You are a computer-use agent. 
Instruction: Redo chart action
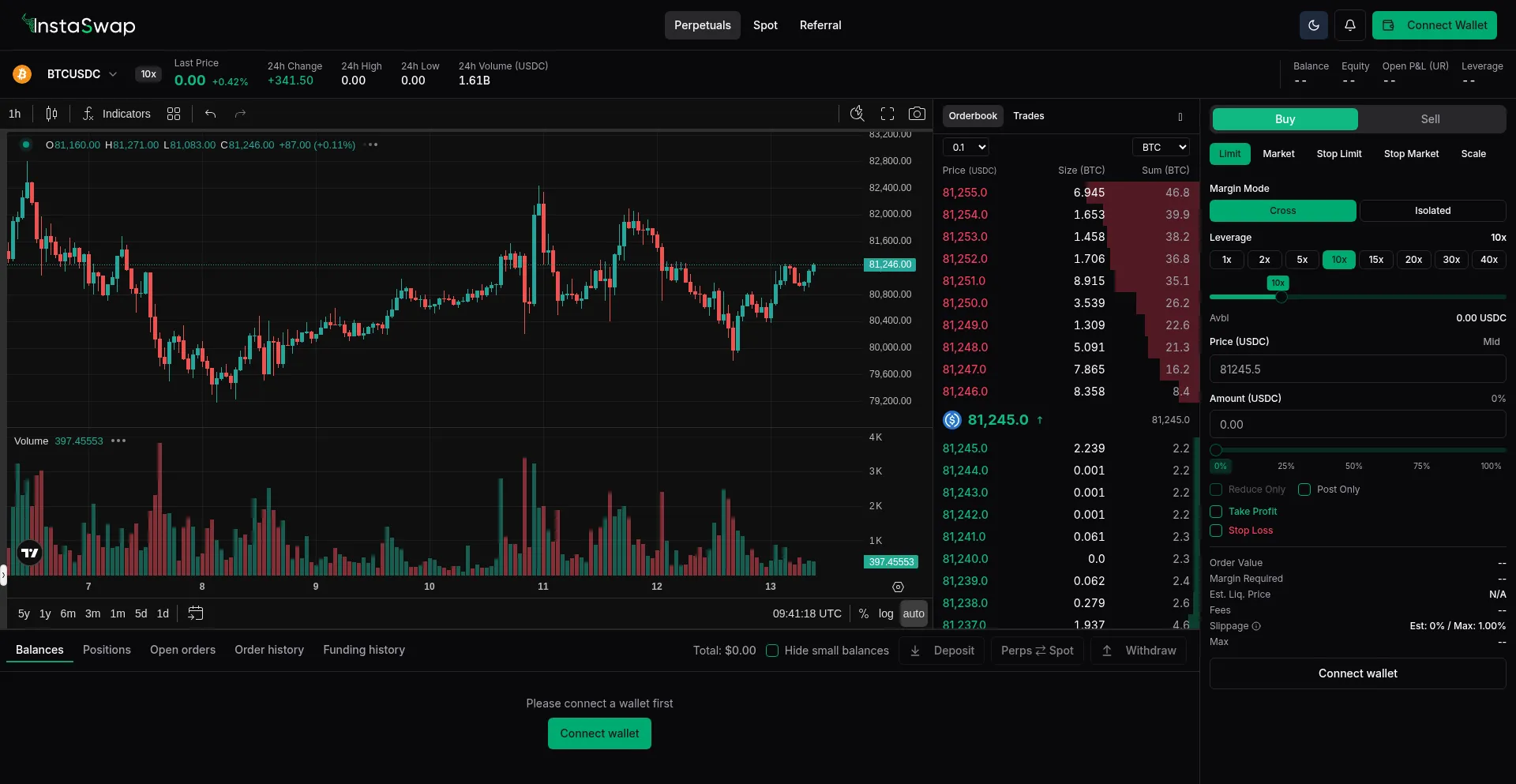click(241, 114)
